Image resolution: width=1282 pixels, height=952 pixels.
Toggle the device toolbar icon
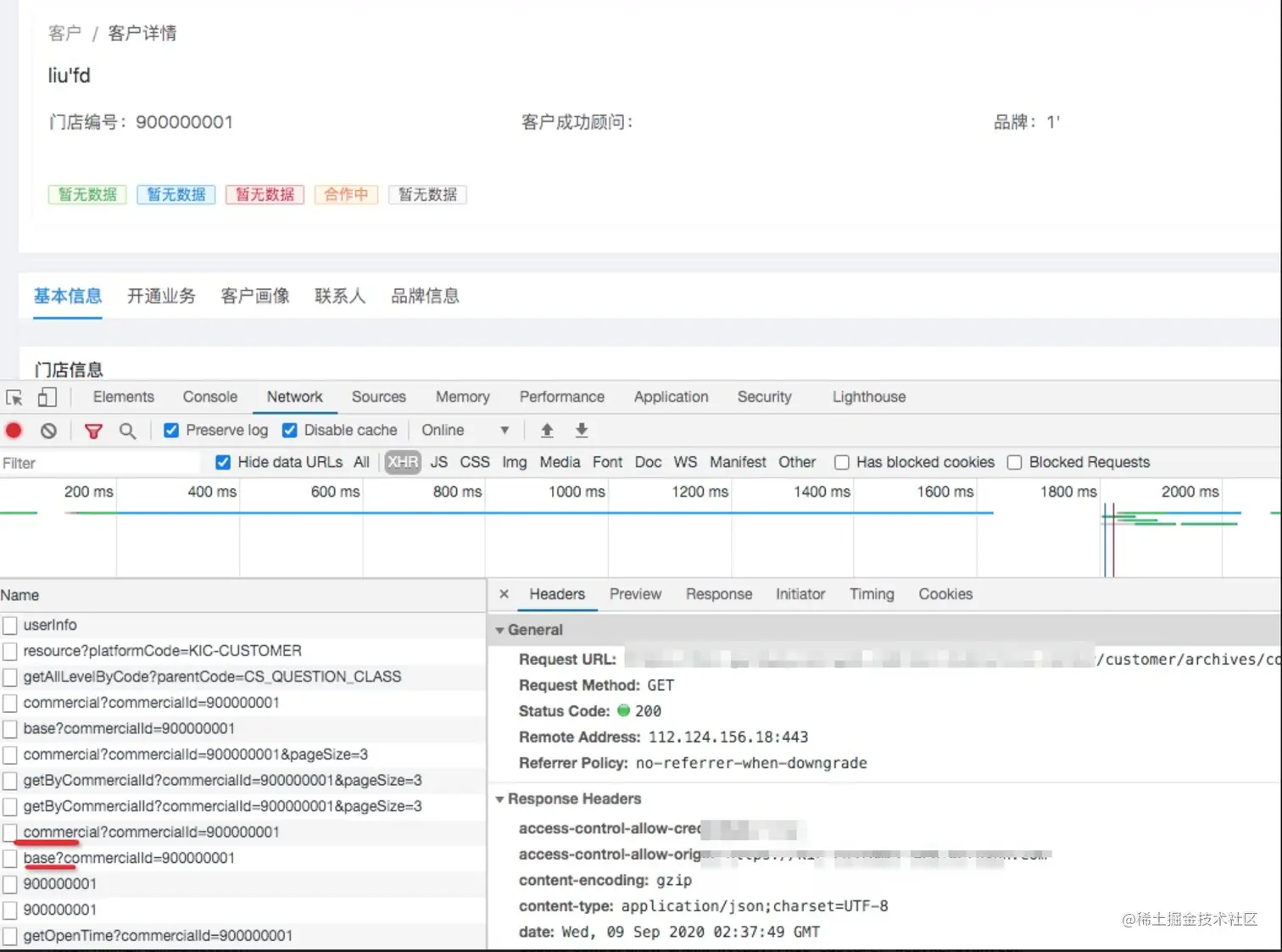47,397
